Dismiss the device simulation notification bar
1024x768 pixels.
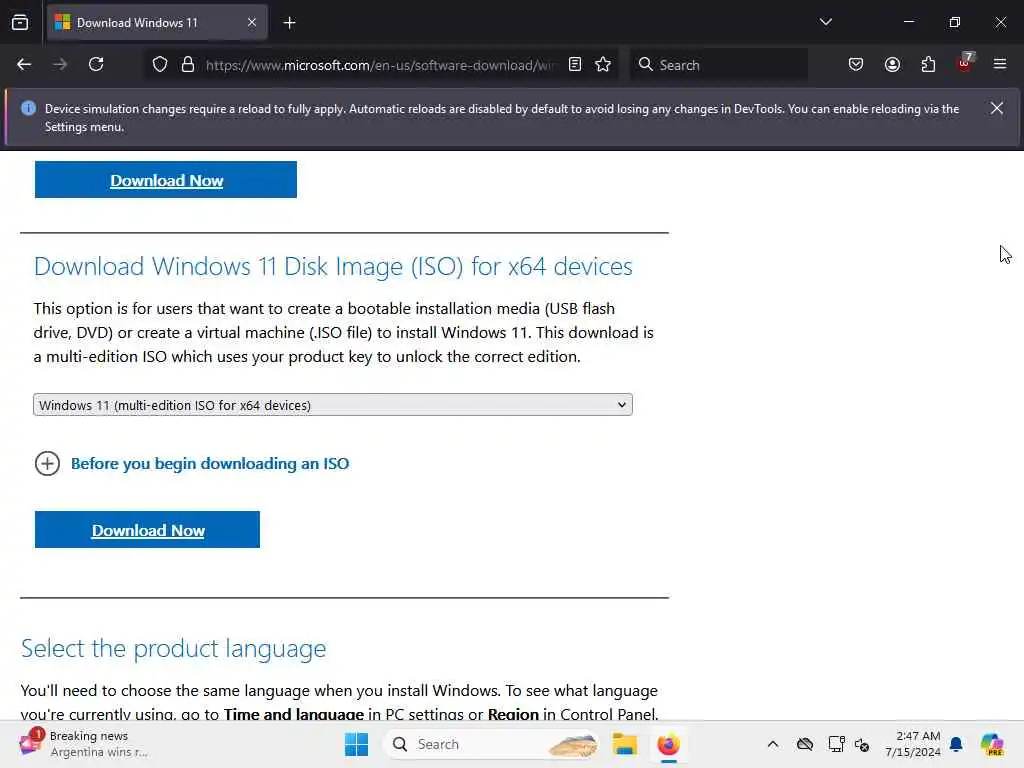point(997,108)
